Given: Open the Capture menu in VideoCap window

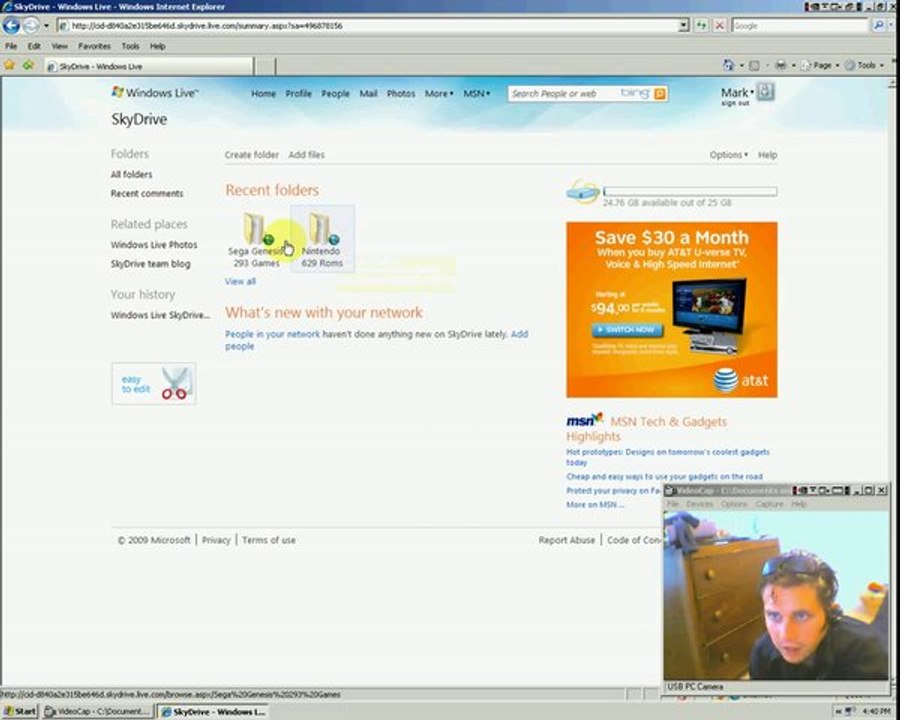Looking at the screenshot, I should point(769,504).
